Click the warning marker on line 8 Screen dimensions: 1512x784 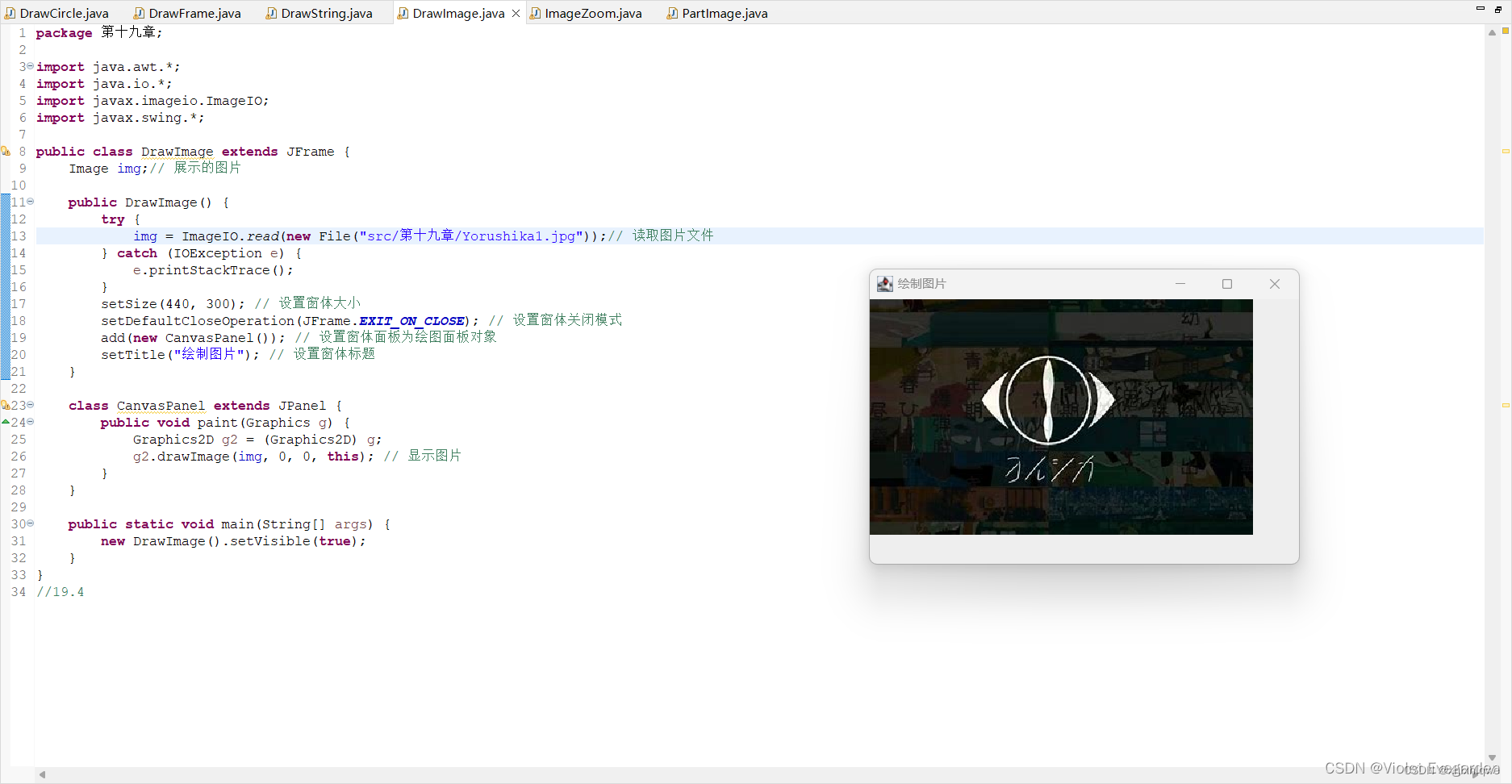pyautogui.click(x=6, y=152)
